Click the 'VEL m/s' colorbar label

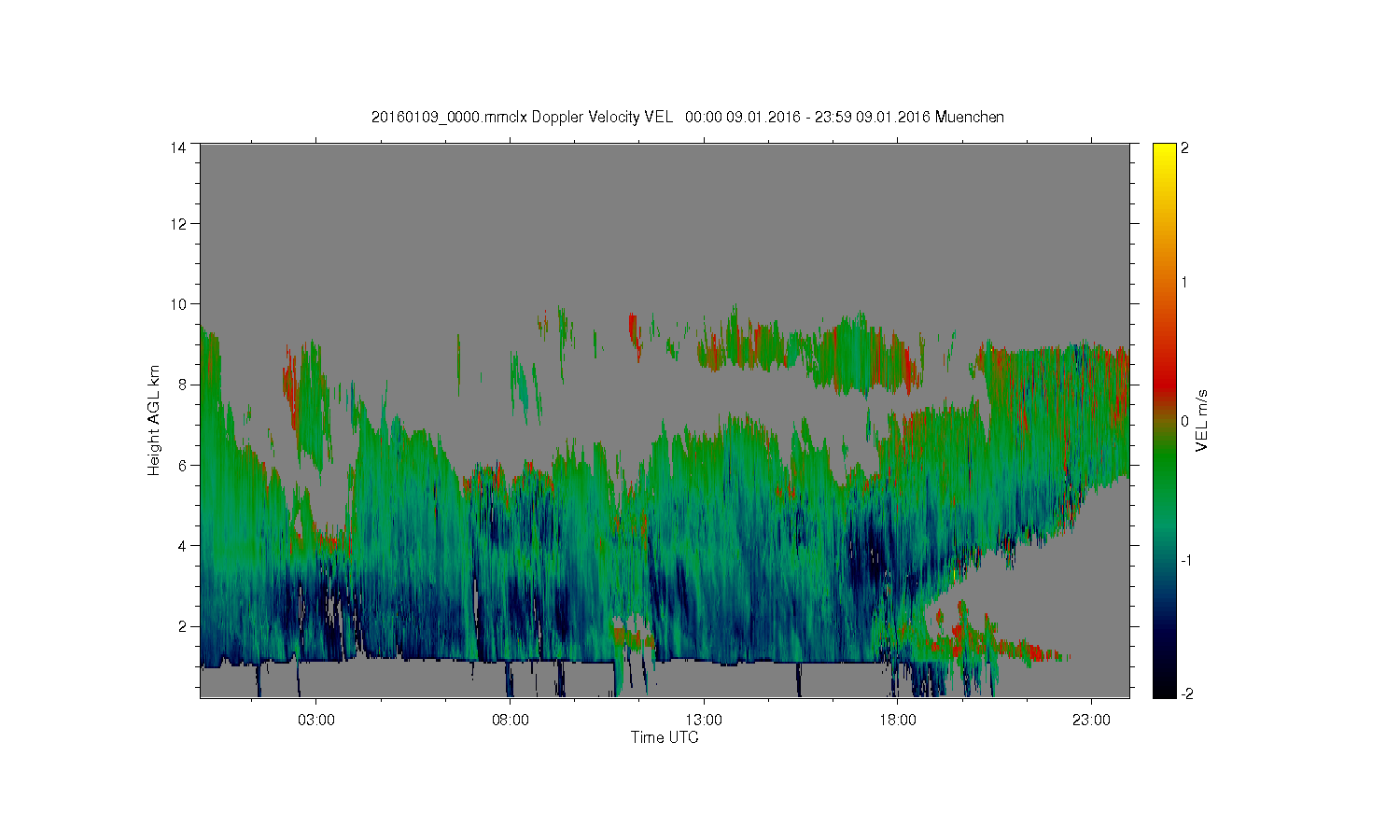(x=1202, y=420)
